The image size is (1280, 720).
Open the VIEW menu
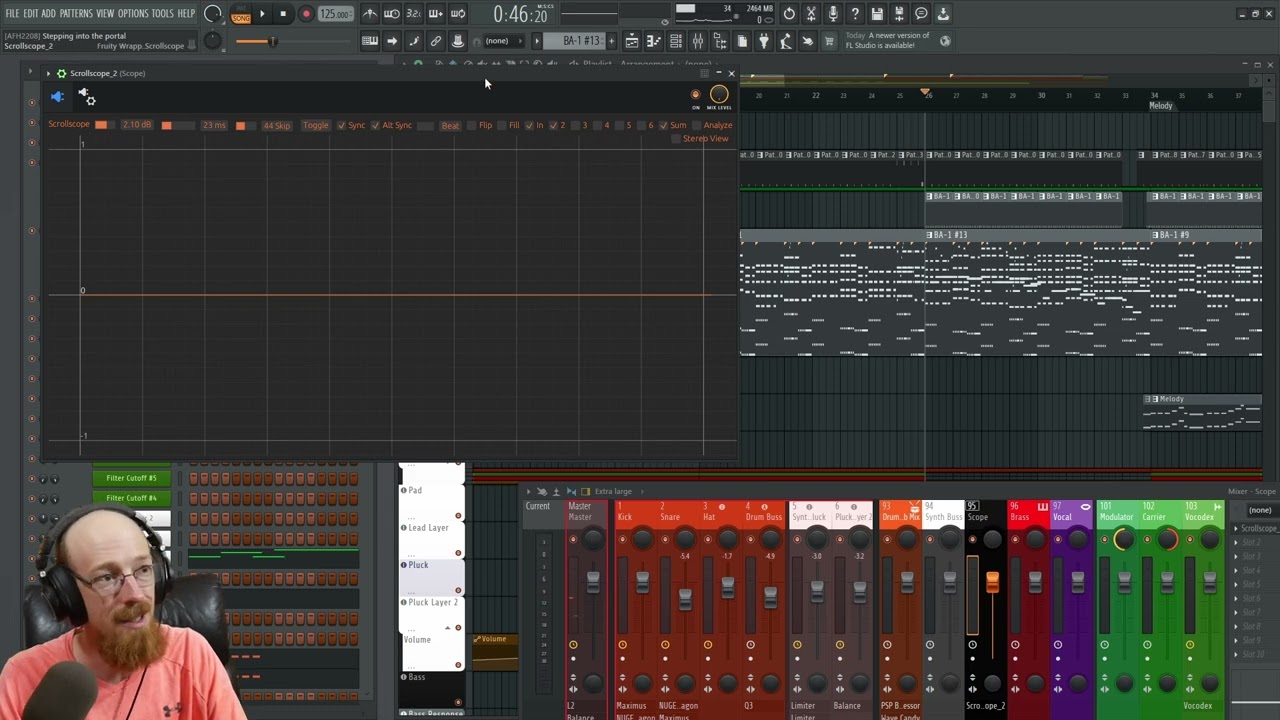coord(105,14)
